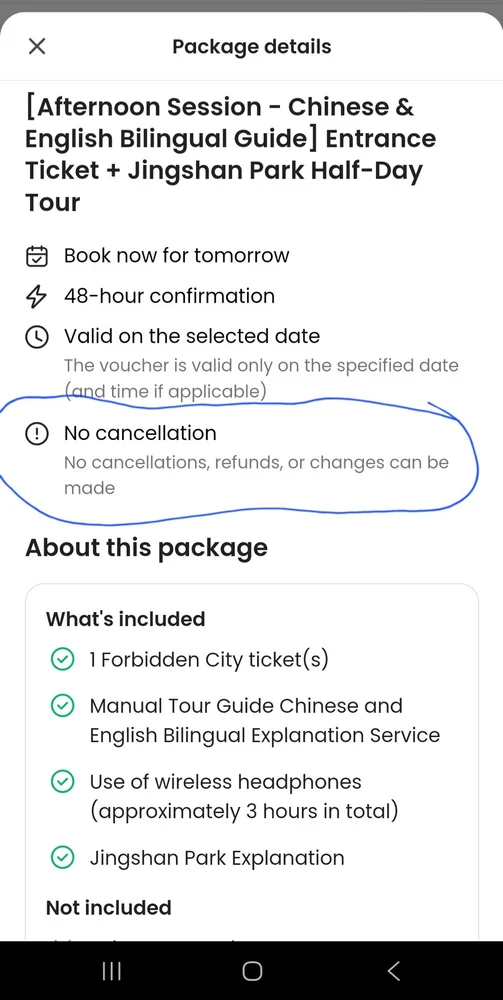Viewport: 503px width, 1000px height.
Task: Tap the Valid on the selected date label
Action: tap(192, 336)
